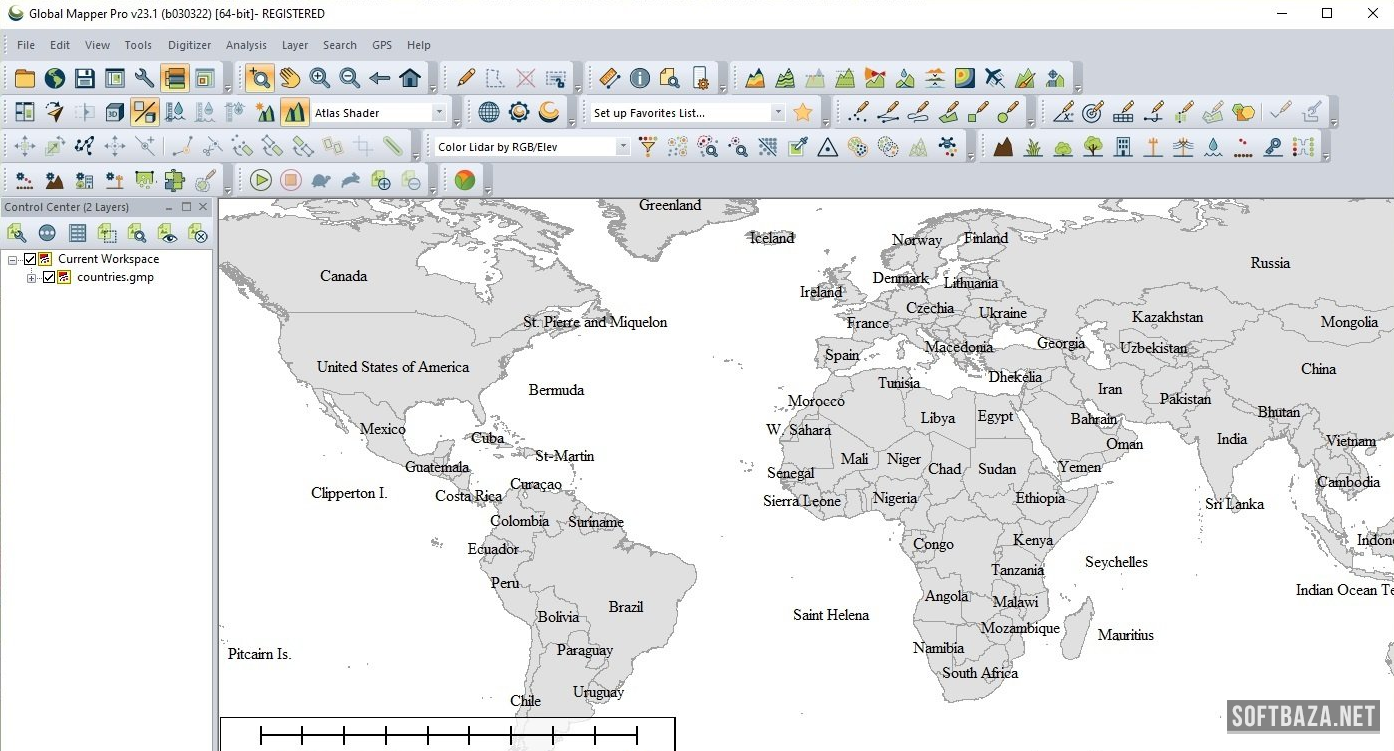Open the Color Lidar by RGB/Elev dropdown
This screenshot has width=1394, height=751.
622,147
